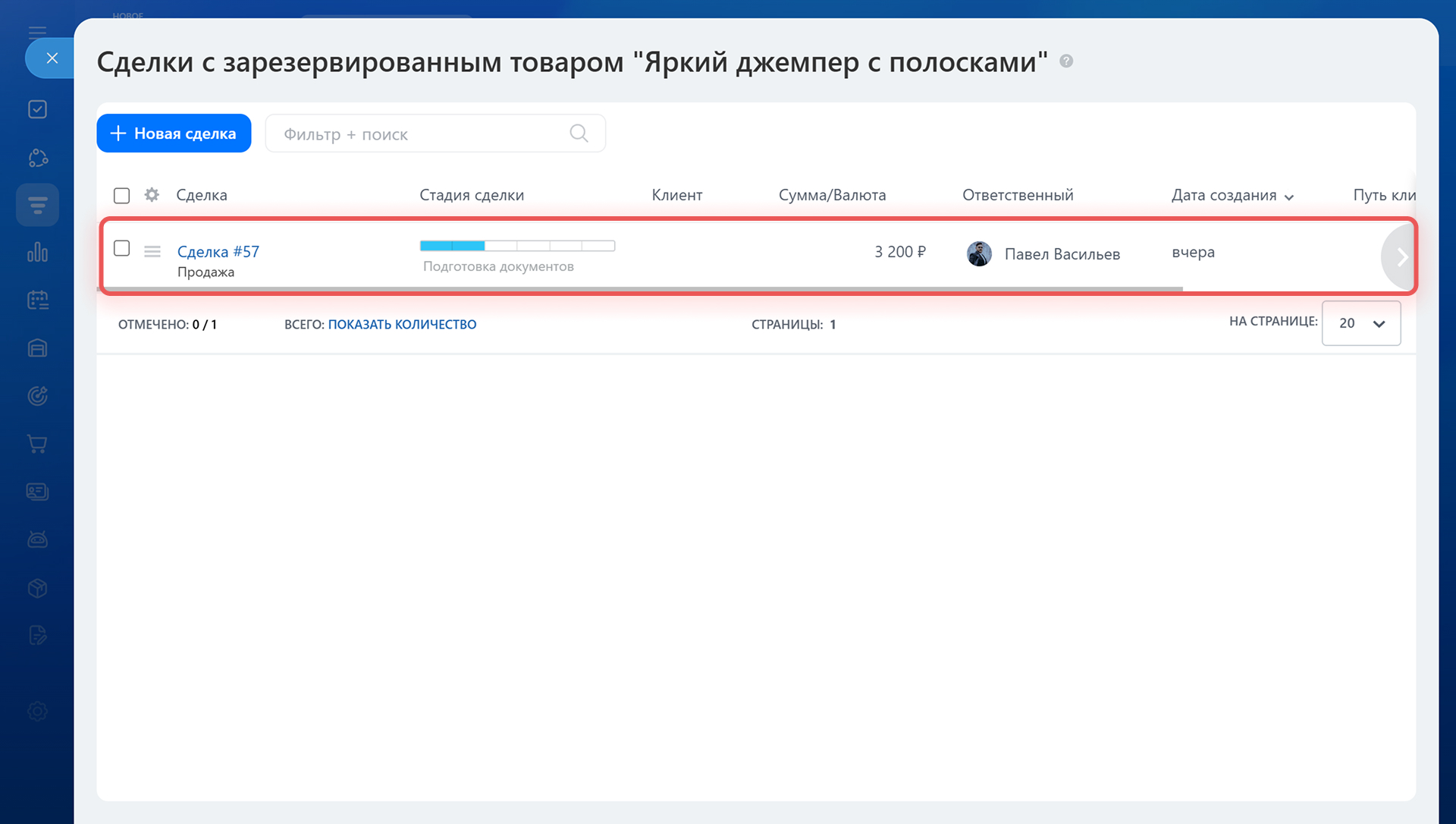
Task: Open the tasks checkmark icon in sidebar
Action: point(37,109)
